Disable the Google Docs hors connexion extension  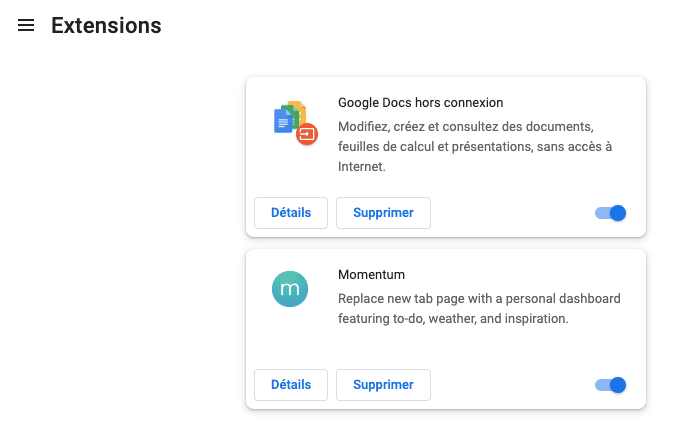(x=611, y=213)
